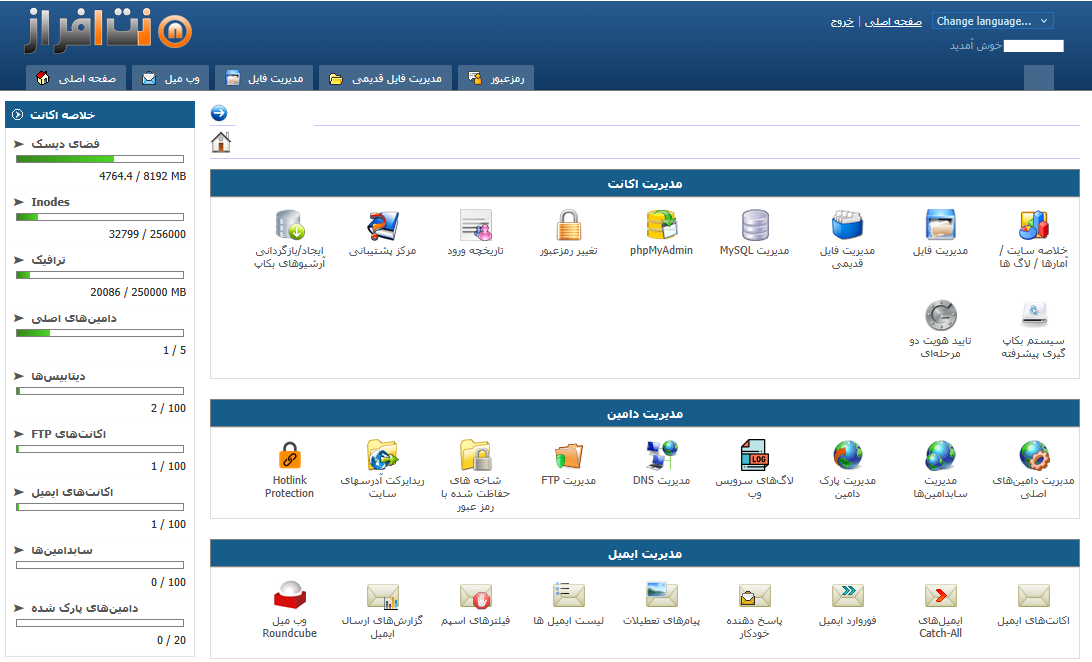The width and height of the screenshot is (1092, 662).
Task: Launch Roundcube webmail icon
Action: 290,596
